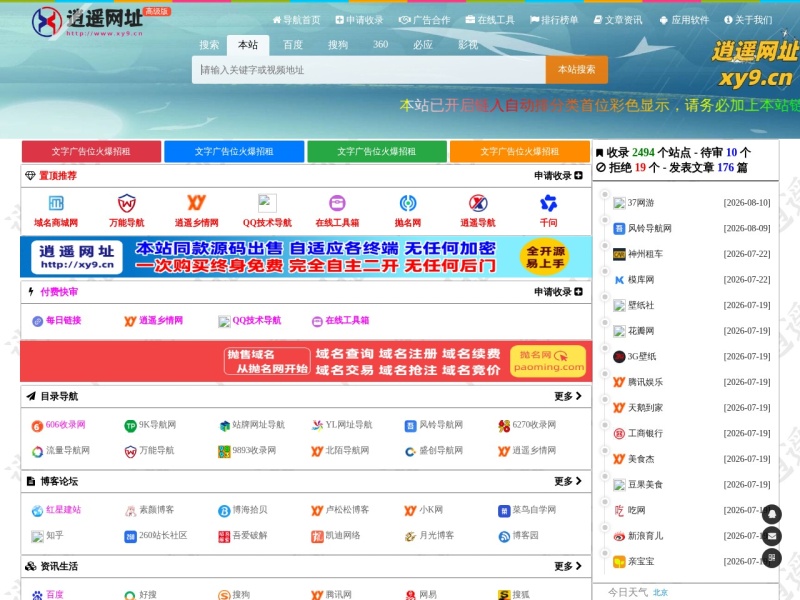Expand 更多 for 目录导航 section
Viewport: 800px width, 600px height.
coord(568,396)
